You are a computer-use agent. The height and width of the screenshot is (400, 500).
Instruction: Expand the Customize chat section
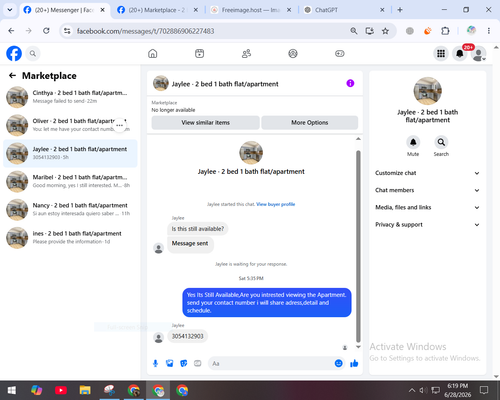pyautogui.click(x=427, y=173)
